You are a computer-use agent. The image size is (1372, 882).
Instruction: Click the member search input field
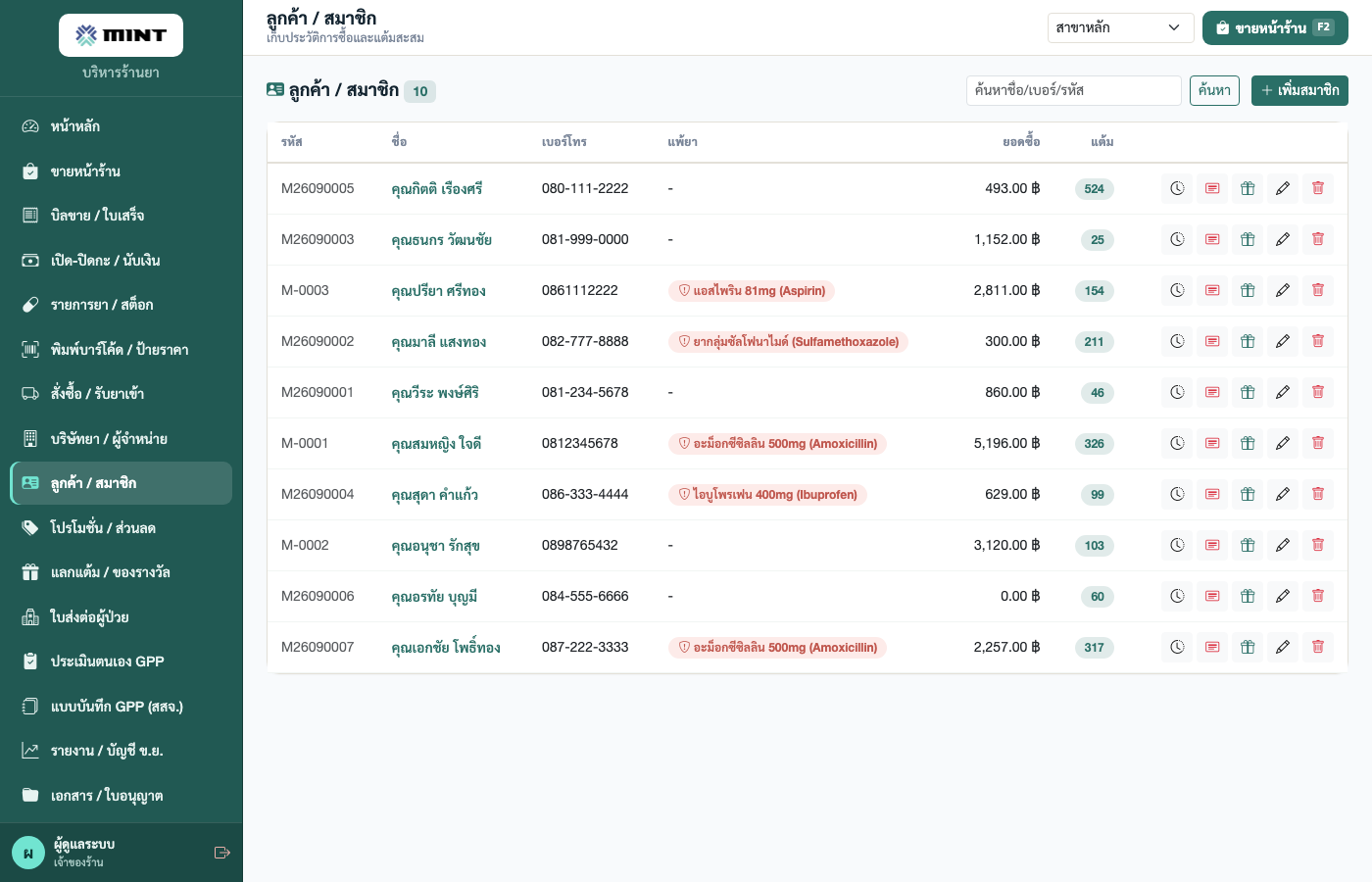coord(1074,90)
